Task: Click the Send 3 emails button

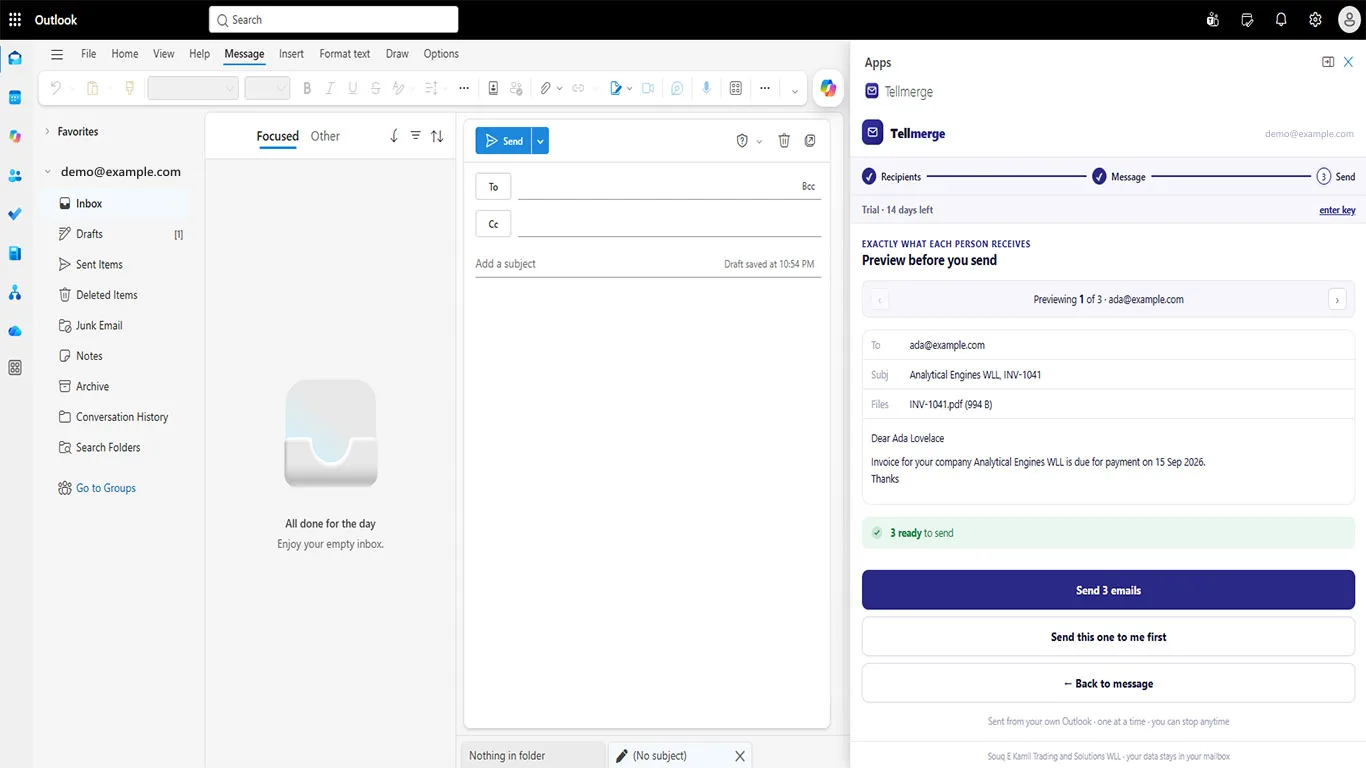Action: point(1108,590)
